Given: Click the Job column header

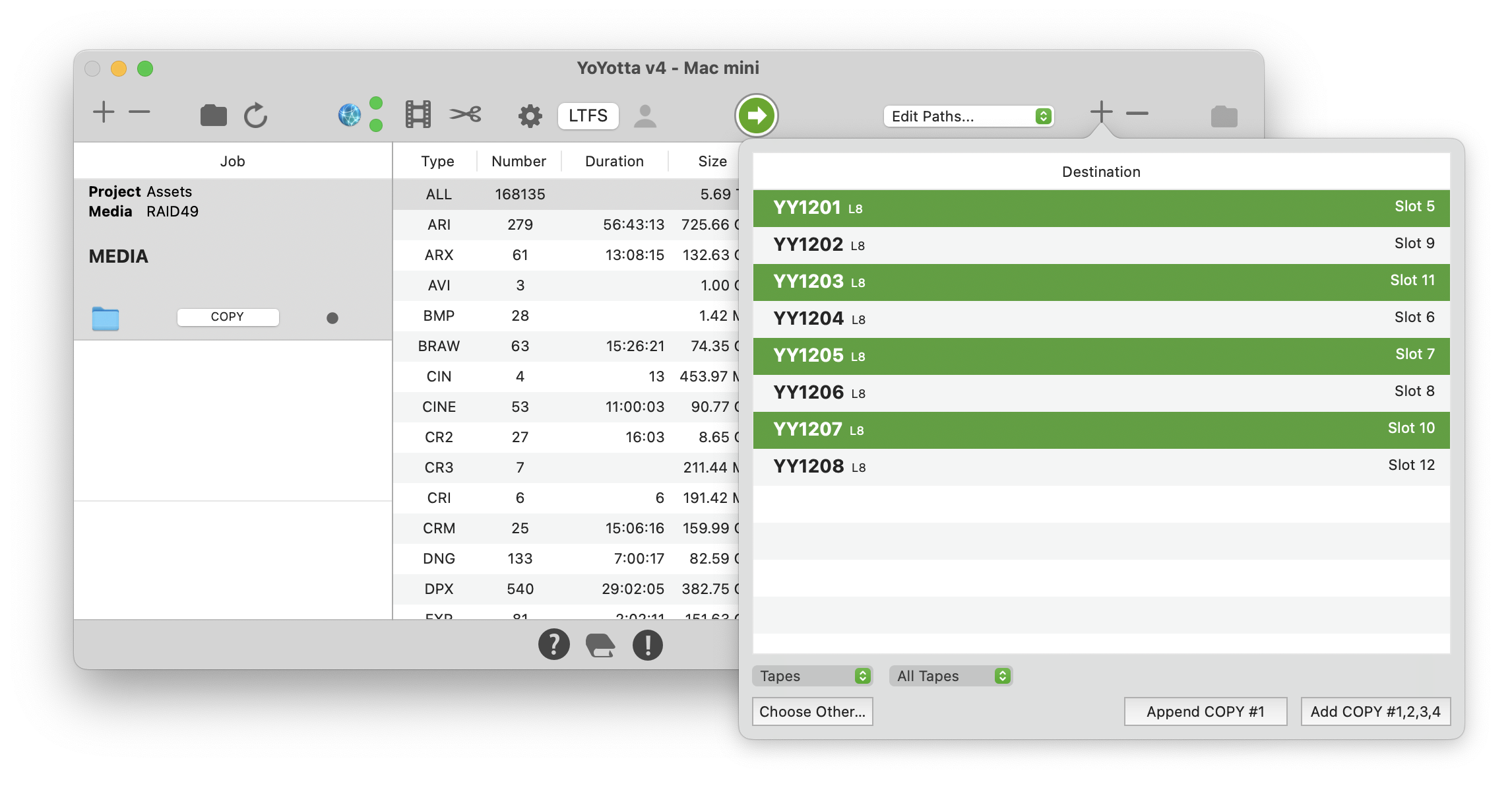Looking at the screenshot, I should 232,161.
